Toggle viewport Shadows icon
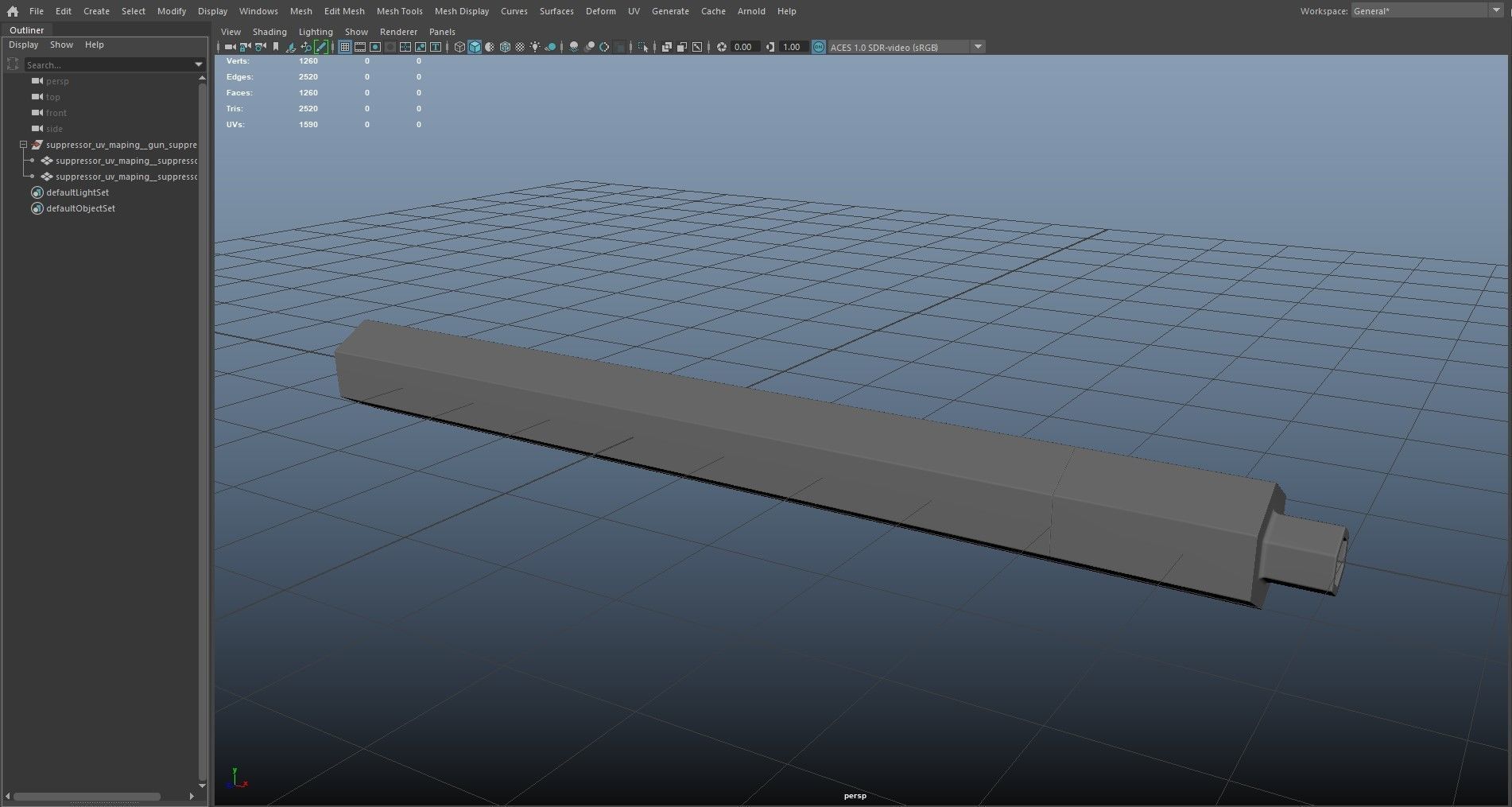 click(x=550, y=47)
